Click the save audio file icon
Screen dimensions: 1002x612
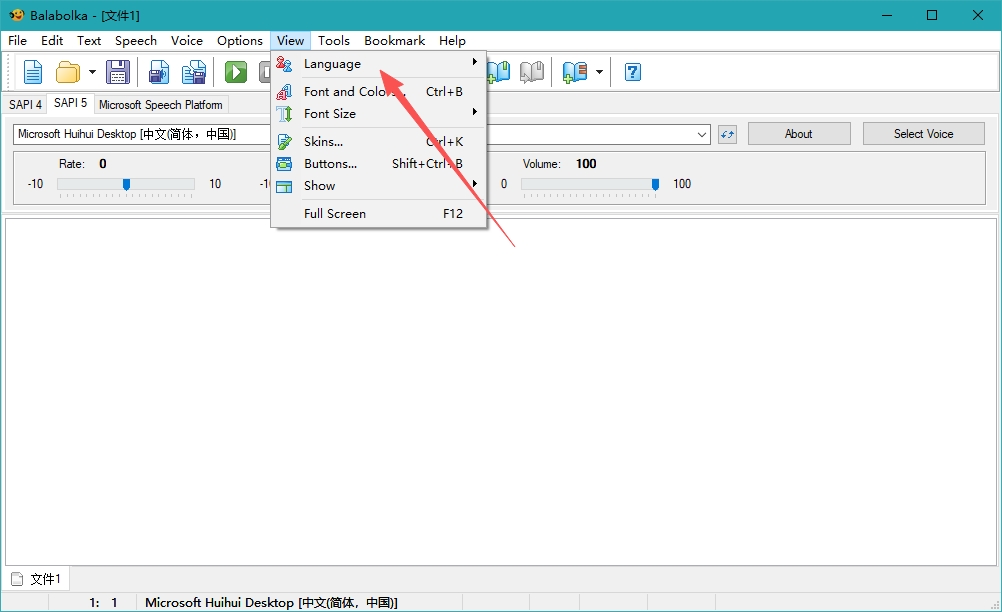pos(158,72)
